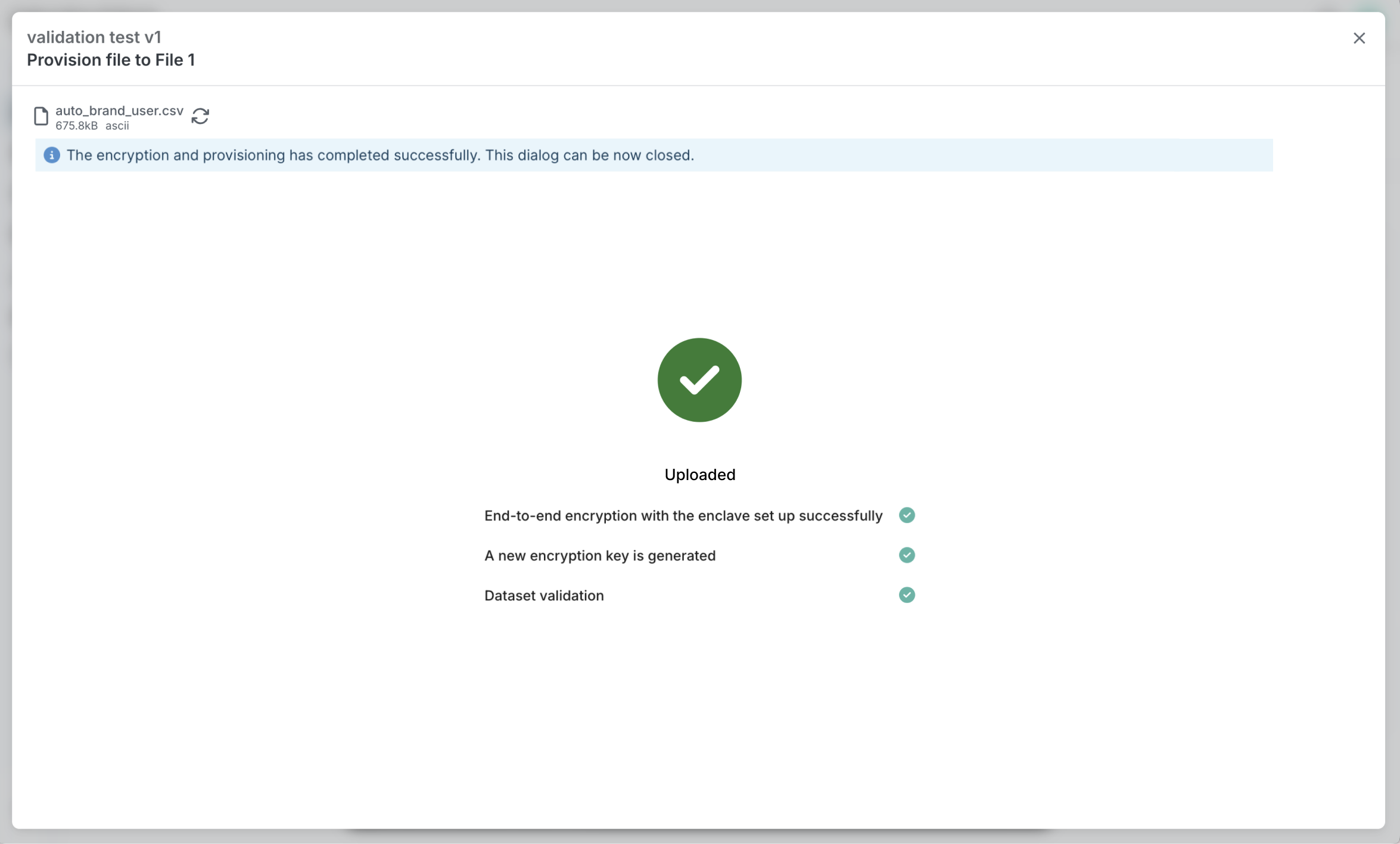The height and width of the screenshot is (844, 1400).
Task: Click the Uploaded status text
Action: point(699,475)
